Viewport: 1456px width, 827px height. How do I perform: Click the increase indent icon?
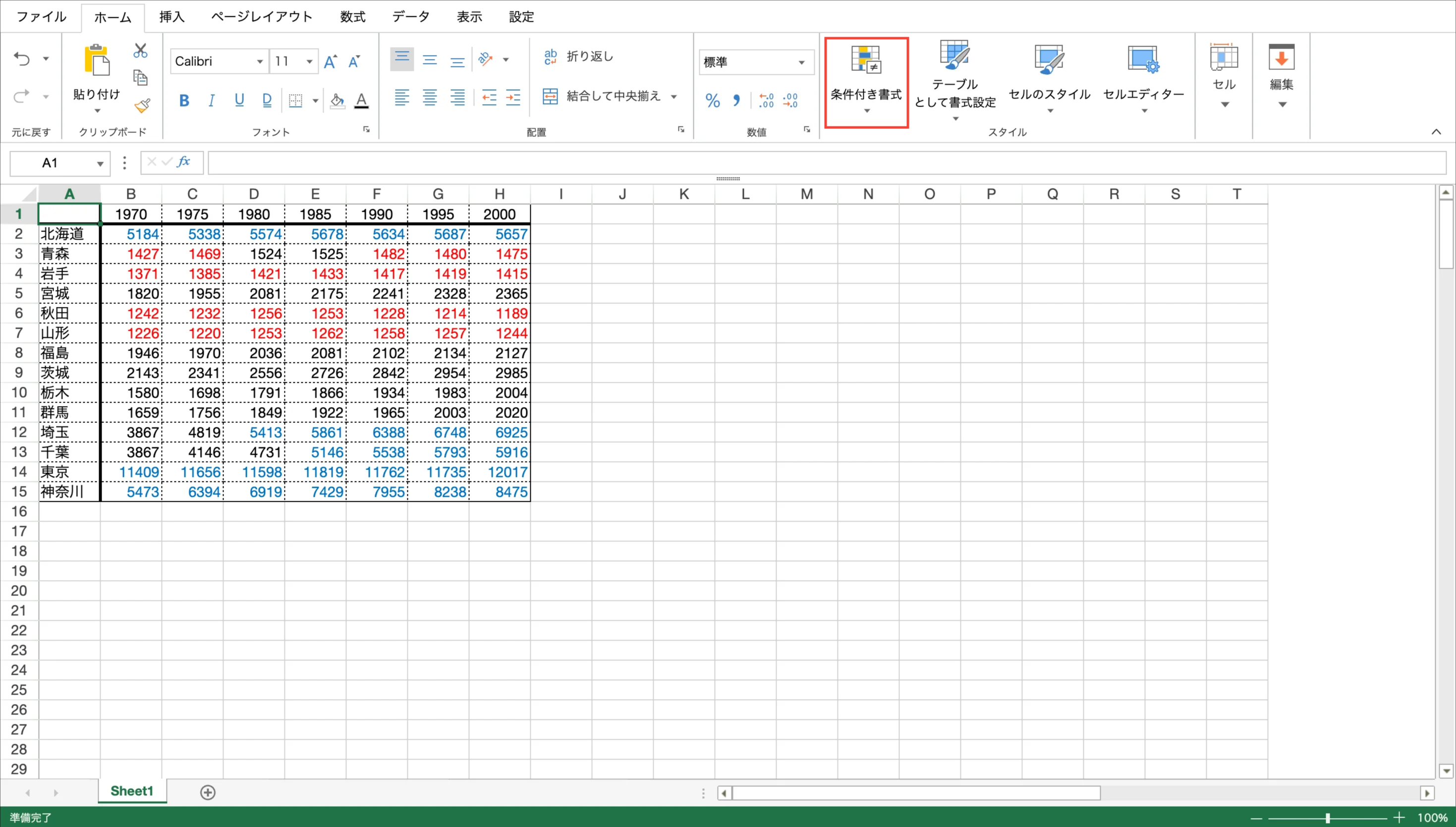point(513,98)
